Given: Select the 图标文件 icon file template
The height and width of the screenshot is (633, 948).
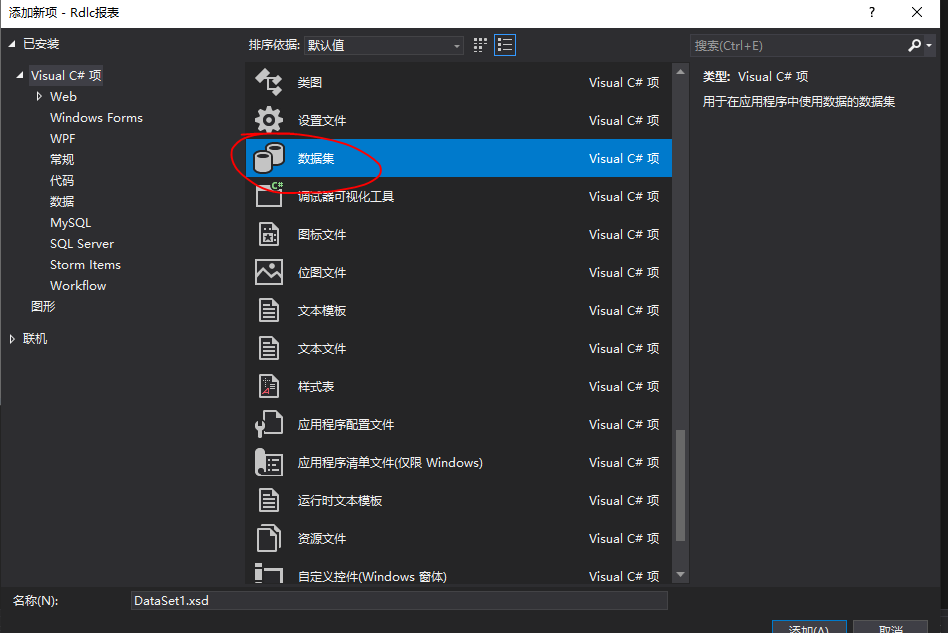Looking at the screenshot, I should coord(268,234).
